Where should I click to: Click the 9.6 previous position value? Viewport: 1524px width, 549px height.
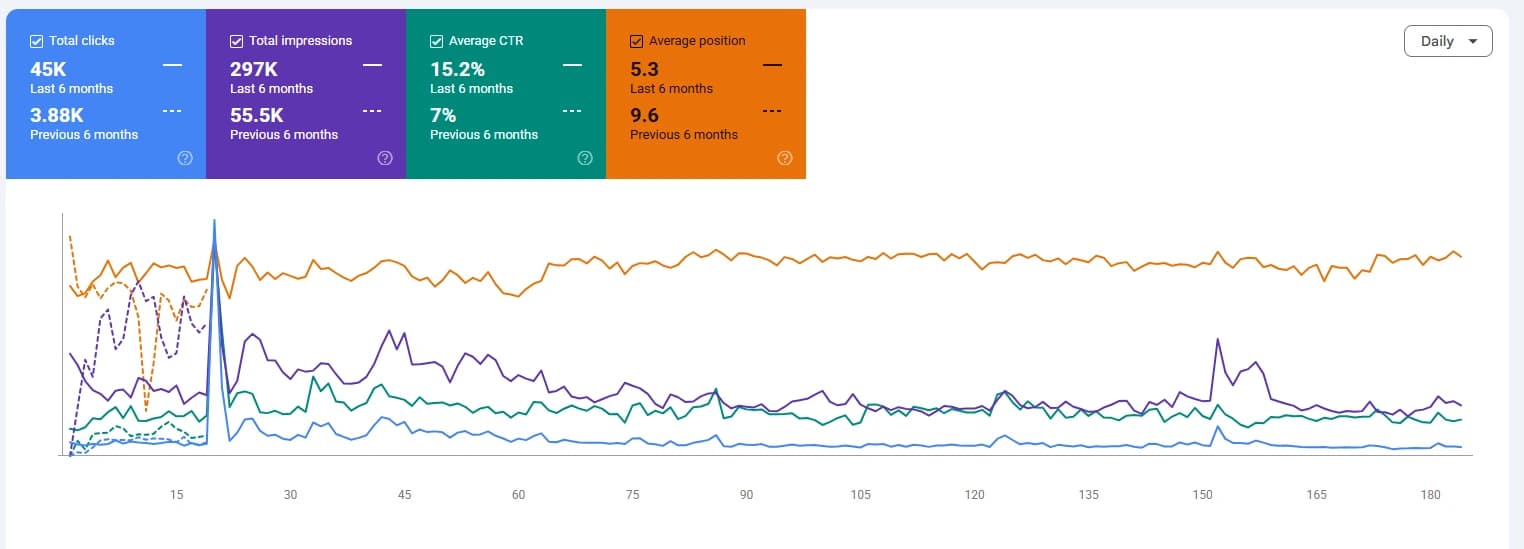click(644, 115)
